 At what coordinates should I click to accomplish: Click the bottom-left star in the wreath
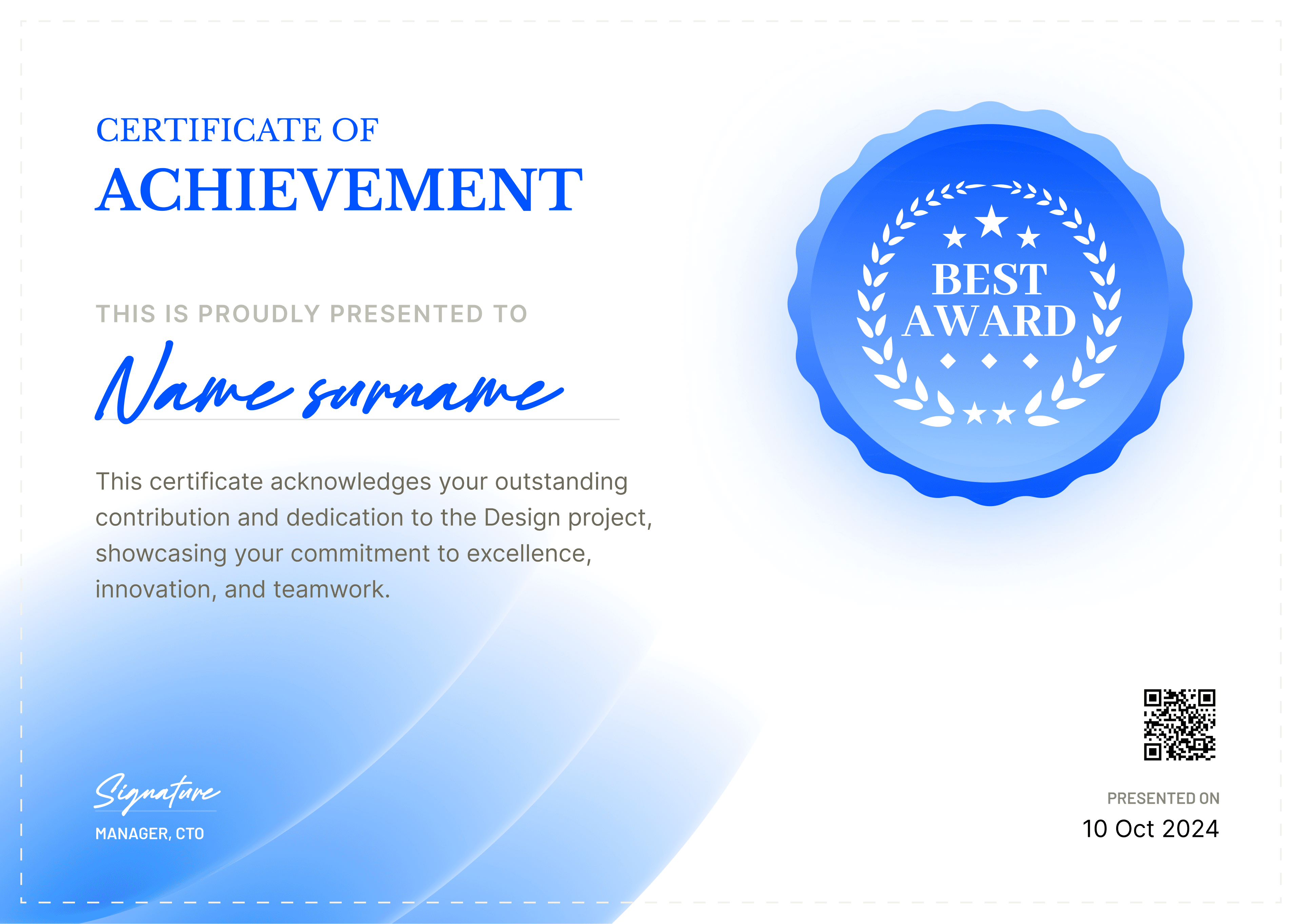point(975,414)
